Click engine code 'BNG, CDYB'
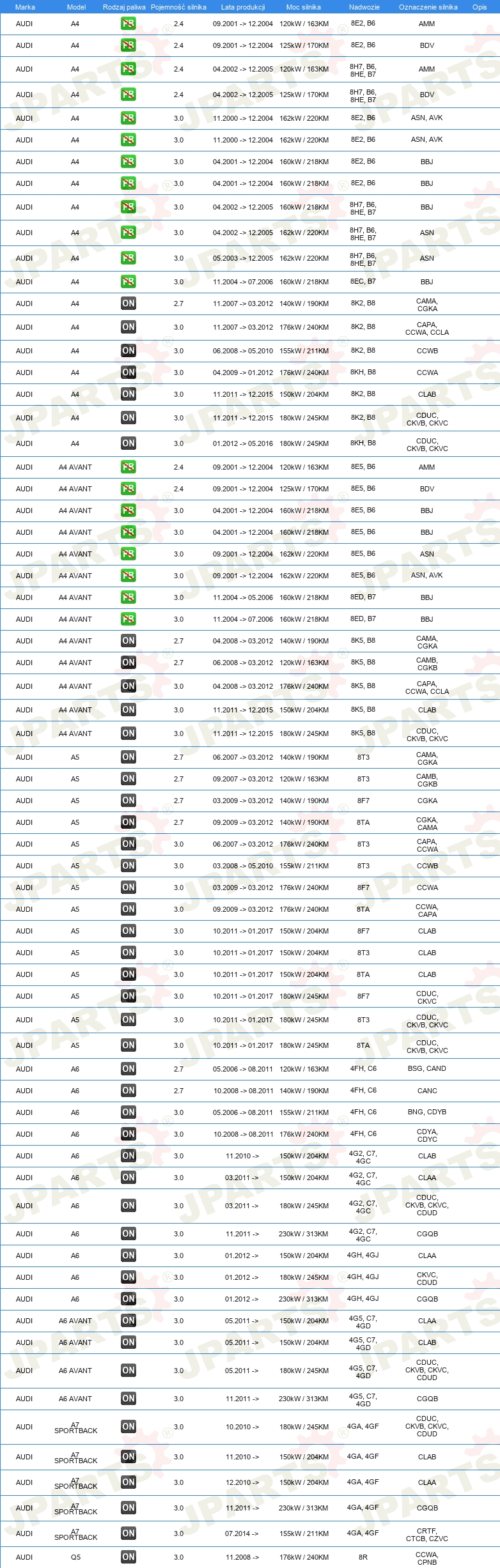The width and height of the screenshot is (500, 1568). [427, 1112]
